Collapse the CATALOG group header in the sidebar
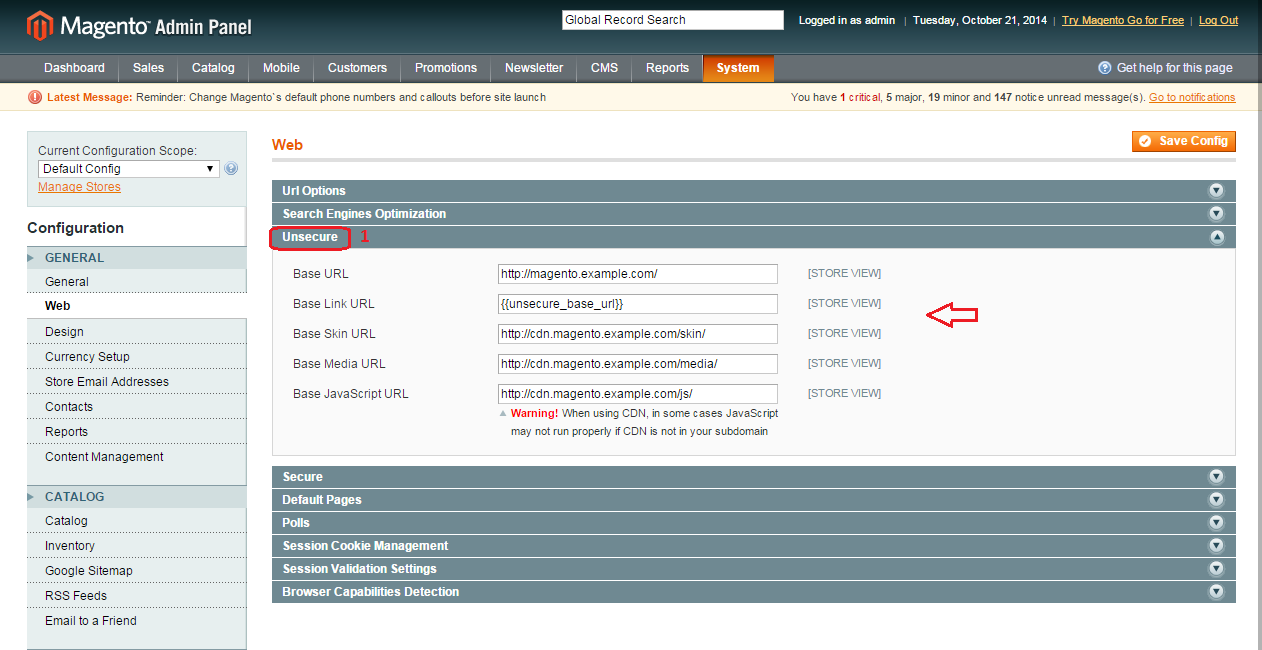 [x=136, y=497]
